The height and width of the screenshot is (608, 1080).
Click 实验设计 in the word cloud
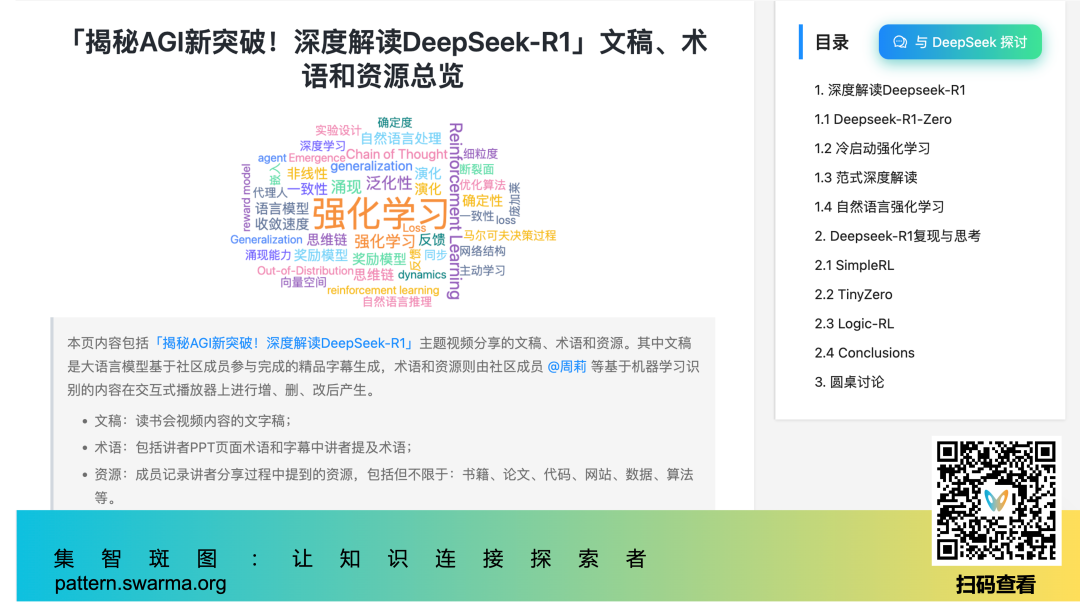(x=338, y=130)
